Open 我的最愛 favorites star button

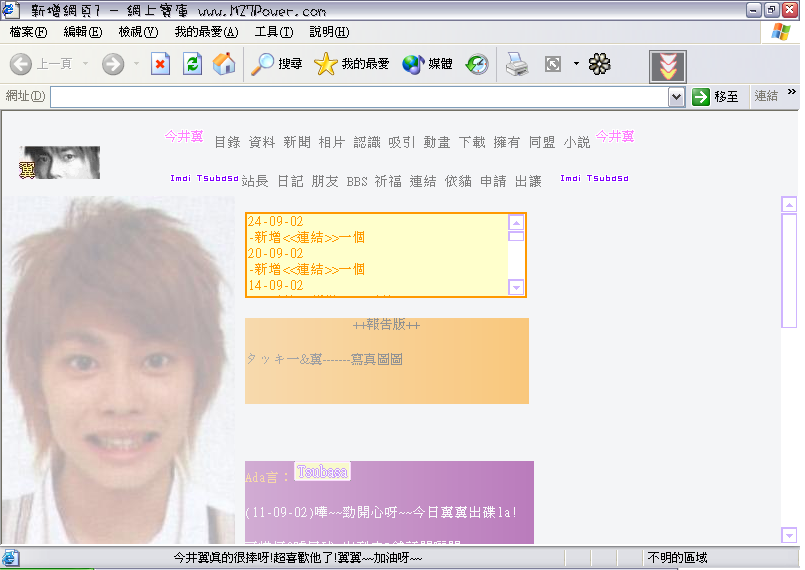(x=351, y=64)
